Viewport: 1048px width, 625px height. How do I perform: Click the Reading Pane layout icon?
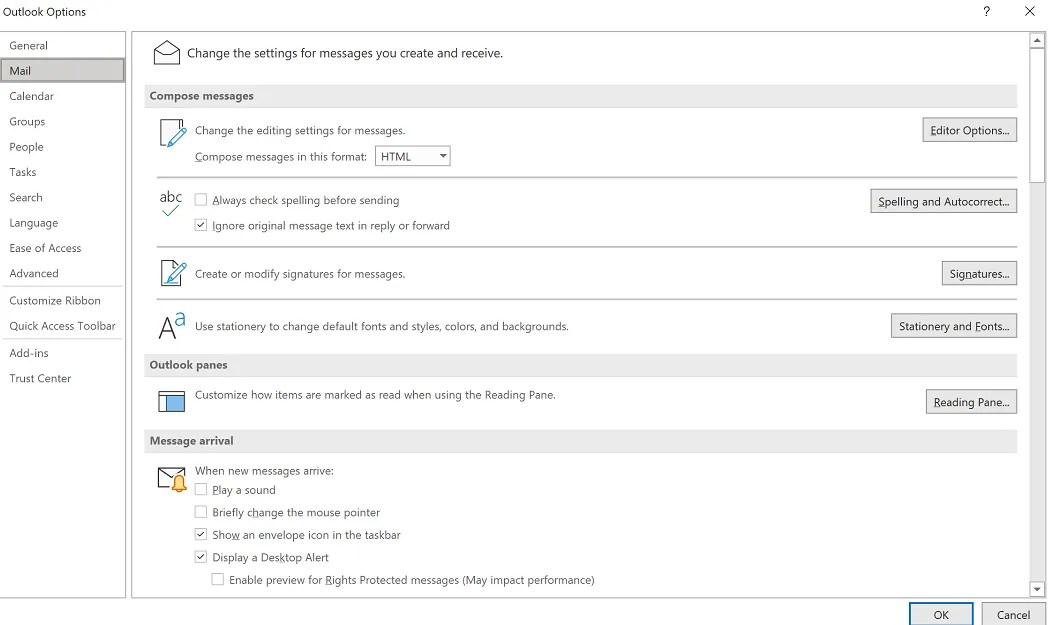(172, 402)
